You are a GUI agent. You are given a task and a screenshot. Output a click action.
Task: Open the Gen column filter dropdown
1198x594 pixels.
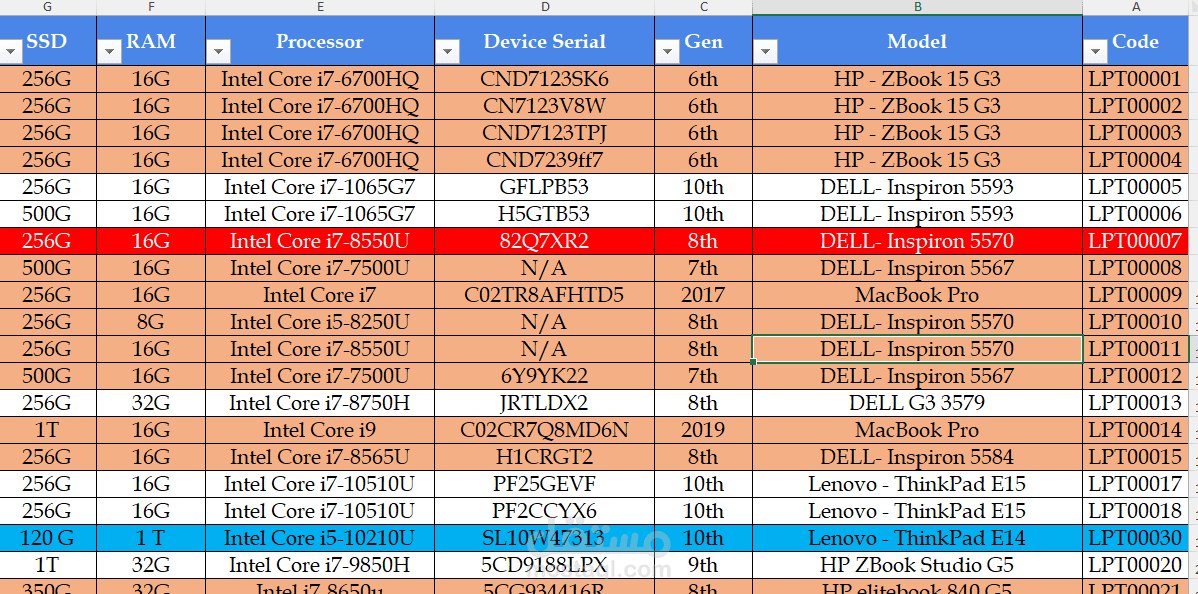(x=668, y=52)
